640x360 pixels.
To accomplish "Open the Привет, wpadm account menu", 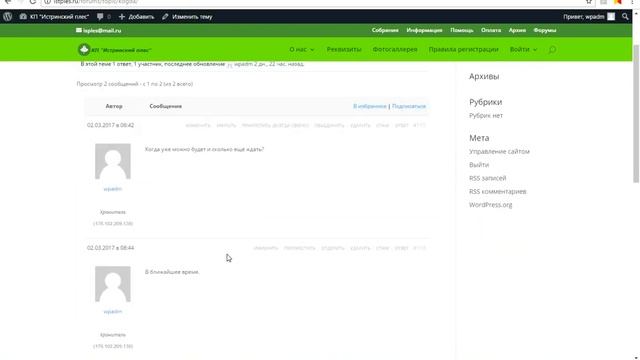I will [589, 17].
